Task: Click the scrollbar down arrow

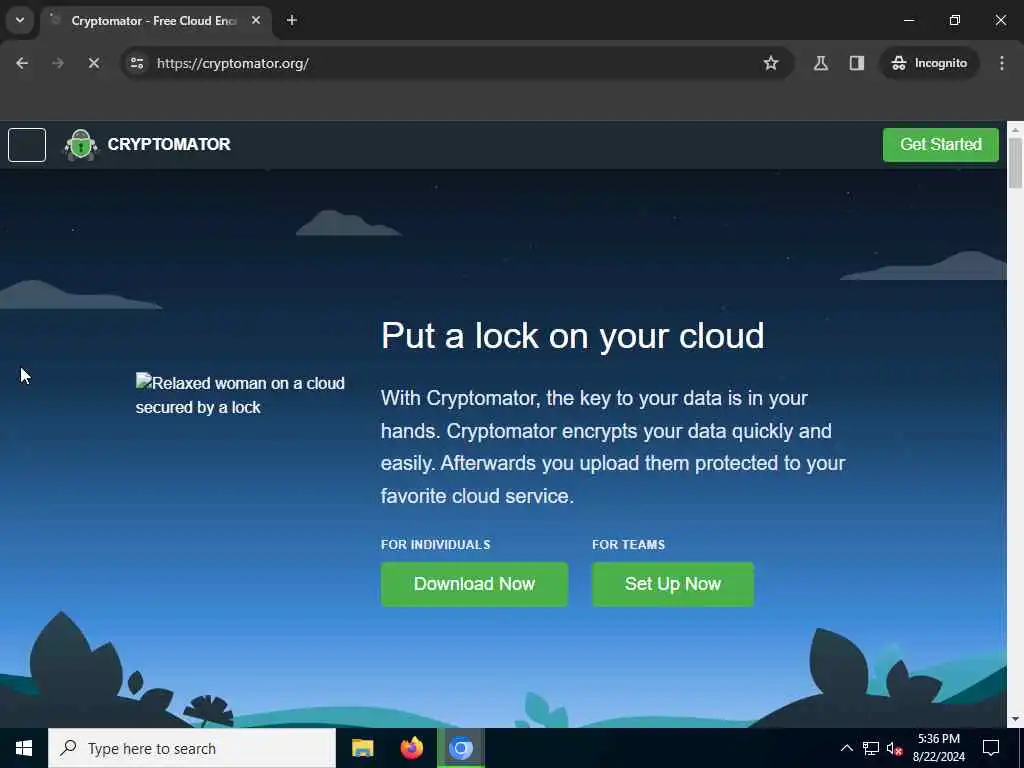Action: pyautogui.click(x=1015, y=719)
